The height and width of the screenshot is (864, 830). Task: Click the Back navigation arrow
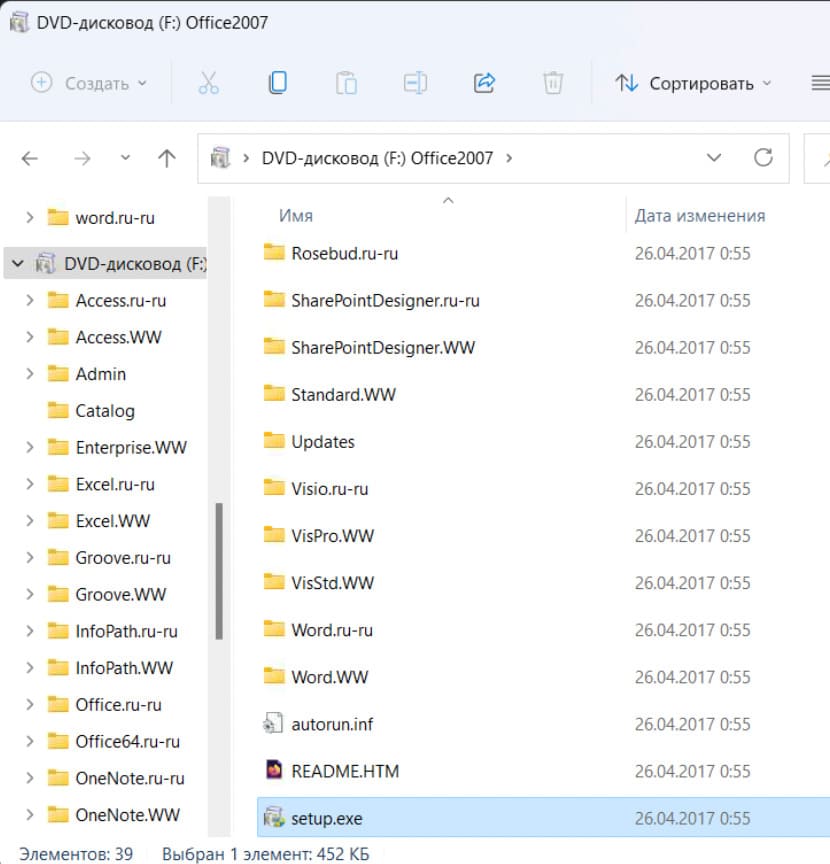pyautogui.click(x=29, y=158)
